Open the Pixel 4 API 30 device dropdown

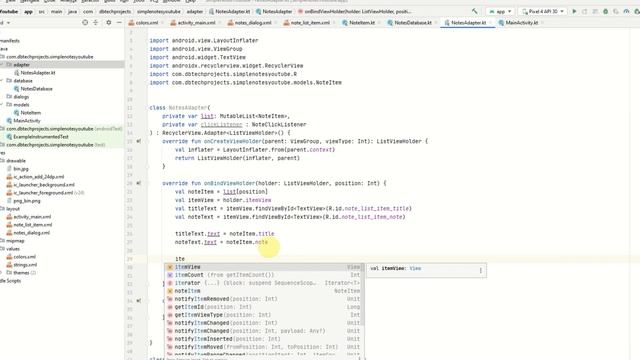(x=542, y=11)
